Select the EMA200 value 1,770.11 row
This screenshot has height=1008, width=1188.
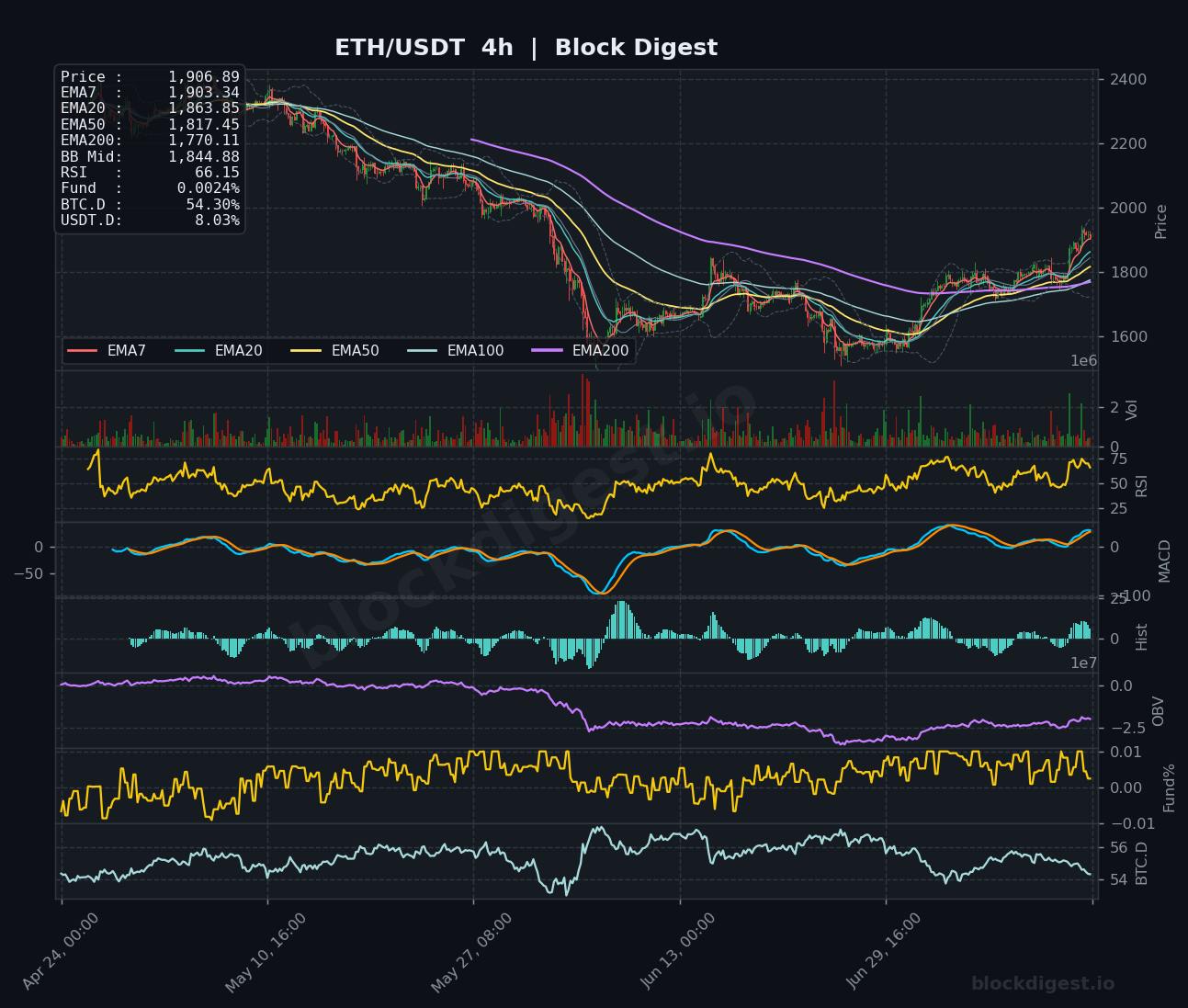(150, 141)
